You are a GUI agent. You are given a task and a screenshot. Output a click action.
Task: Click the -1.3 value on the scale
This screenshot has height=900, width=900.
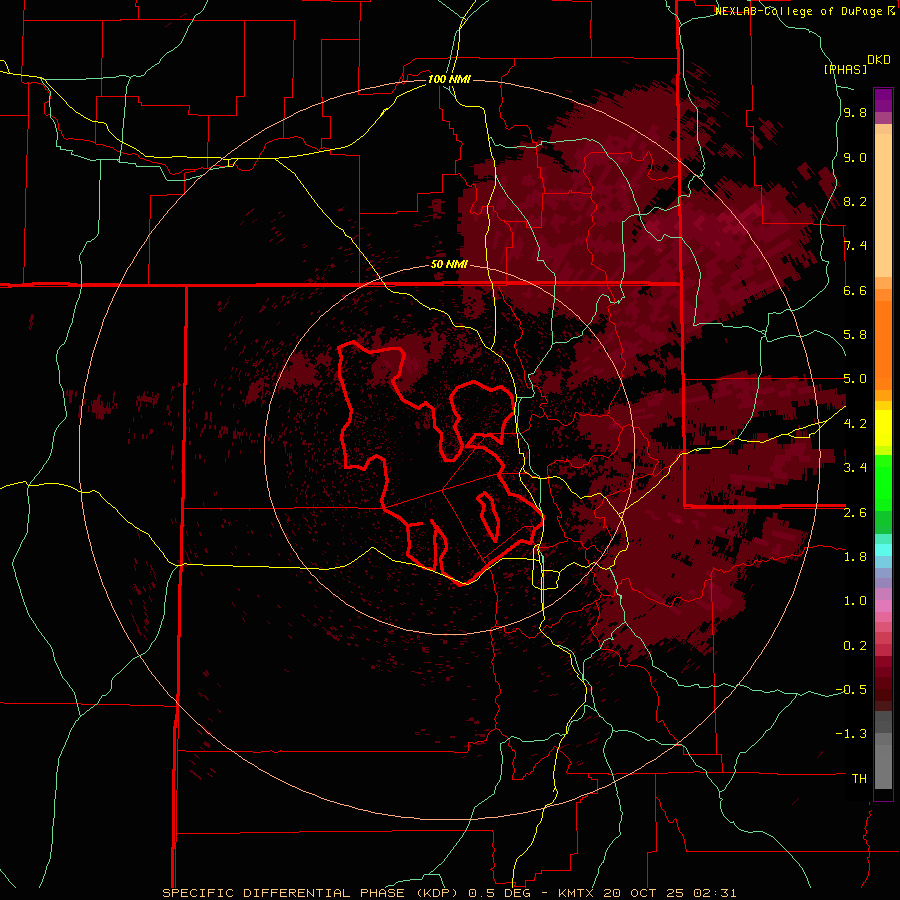click(x=851, y=734)
